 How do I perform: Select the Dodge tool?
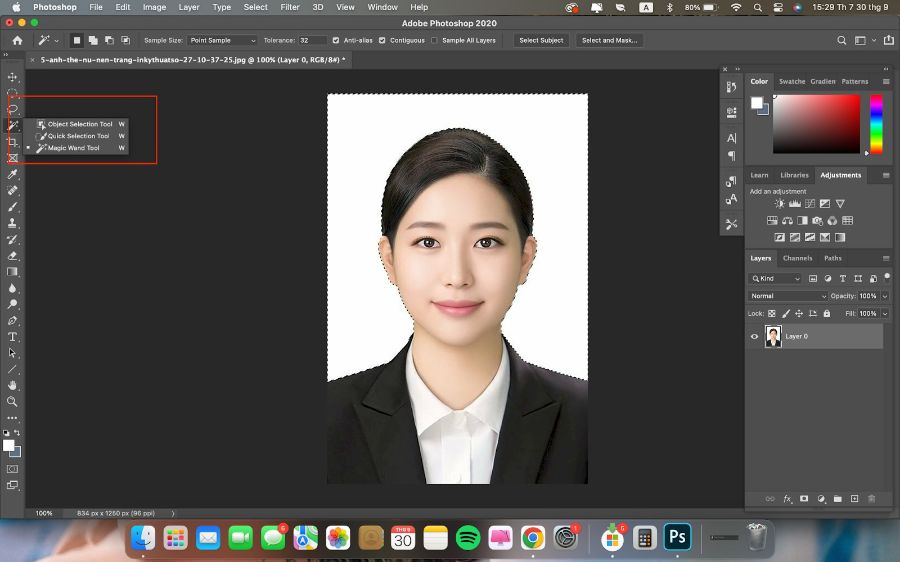click(12, 304)
